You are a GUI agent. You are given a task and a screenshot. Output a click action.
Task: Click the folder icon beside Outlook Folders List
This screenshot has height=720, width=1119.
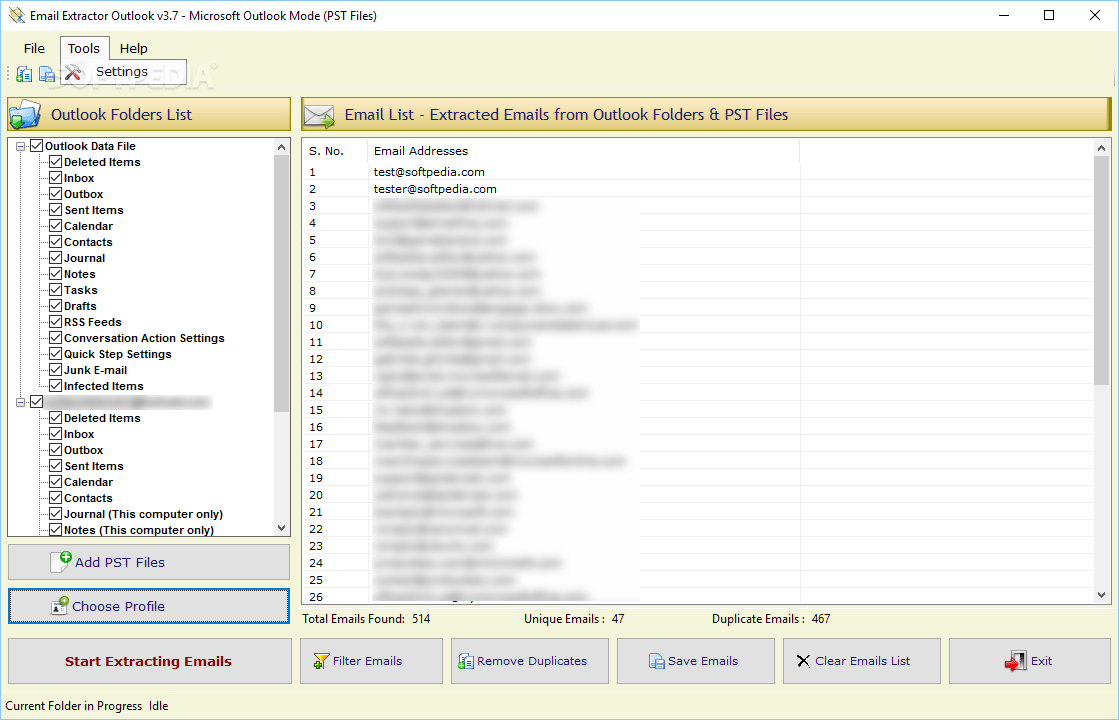pyautogui.click(x=24, y=114)
